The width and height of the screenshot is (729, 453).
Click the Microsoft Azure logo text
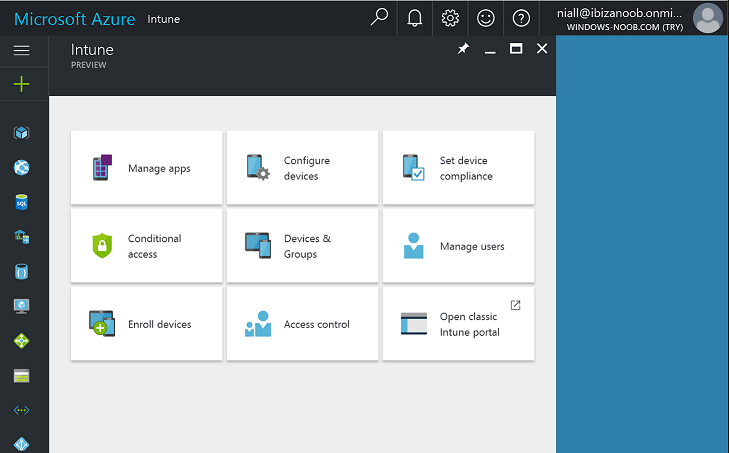[74, 19]
